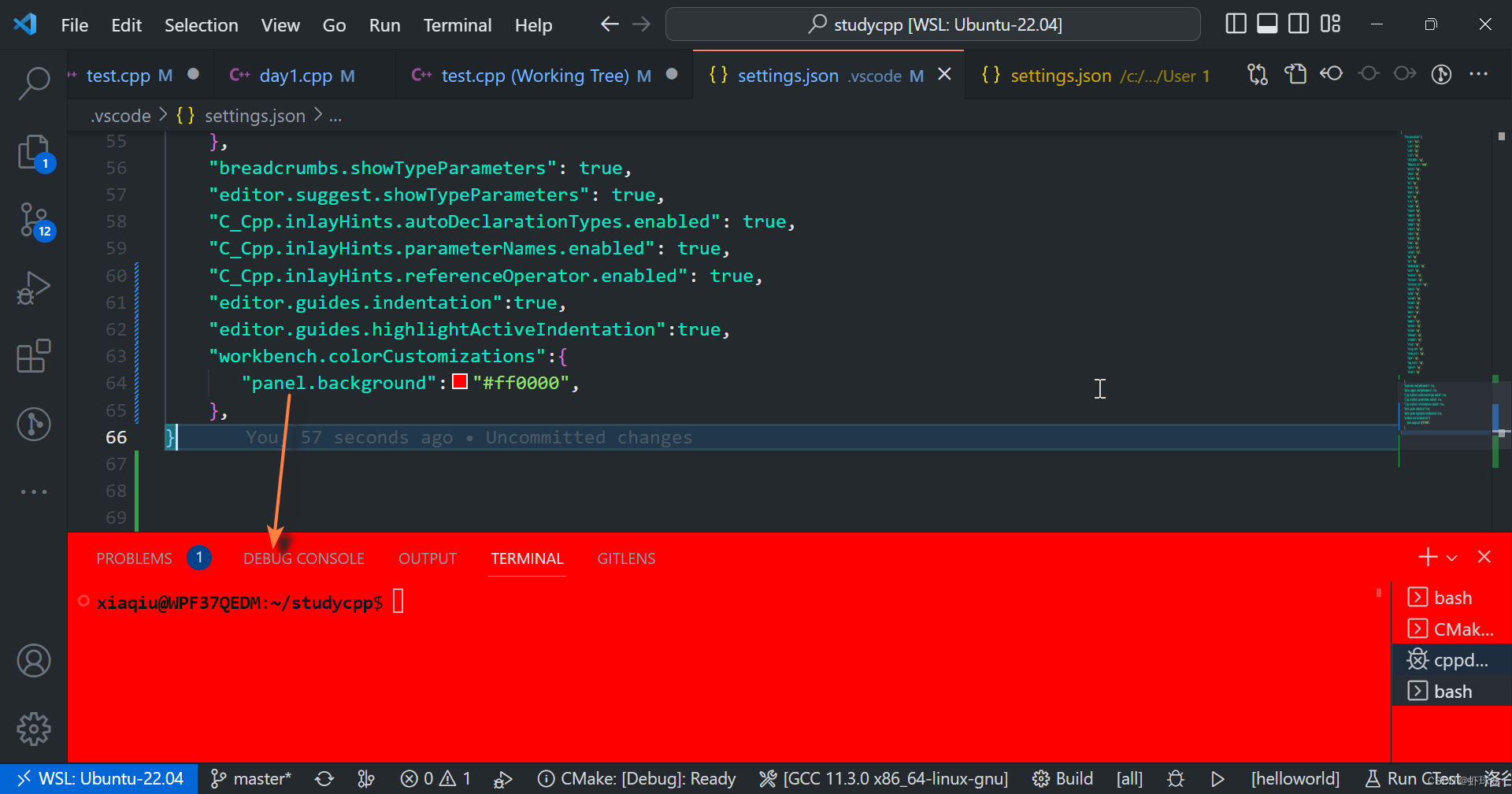Viewport: 1512px width, 794px height.
Task: Open changes with previous revision icon
Action: 1332,74
